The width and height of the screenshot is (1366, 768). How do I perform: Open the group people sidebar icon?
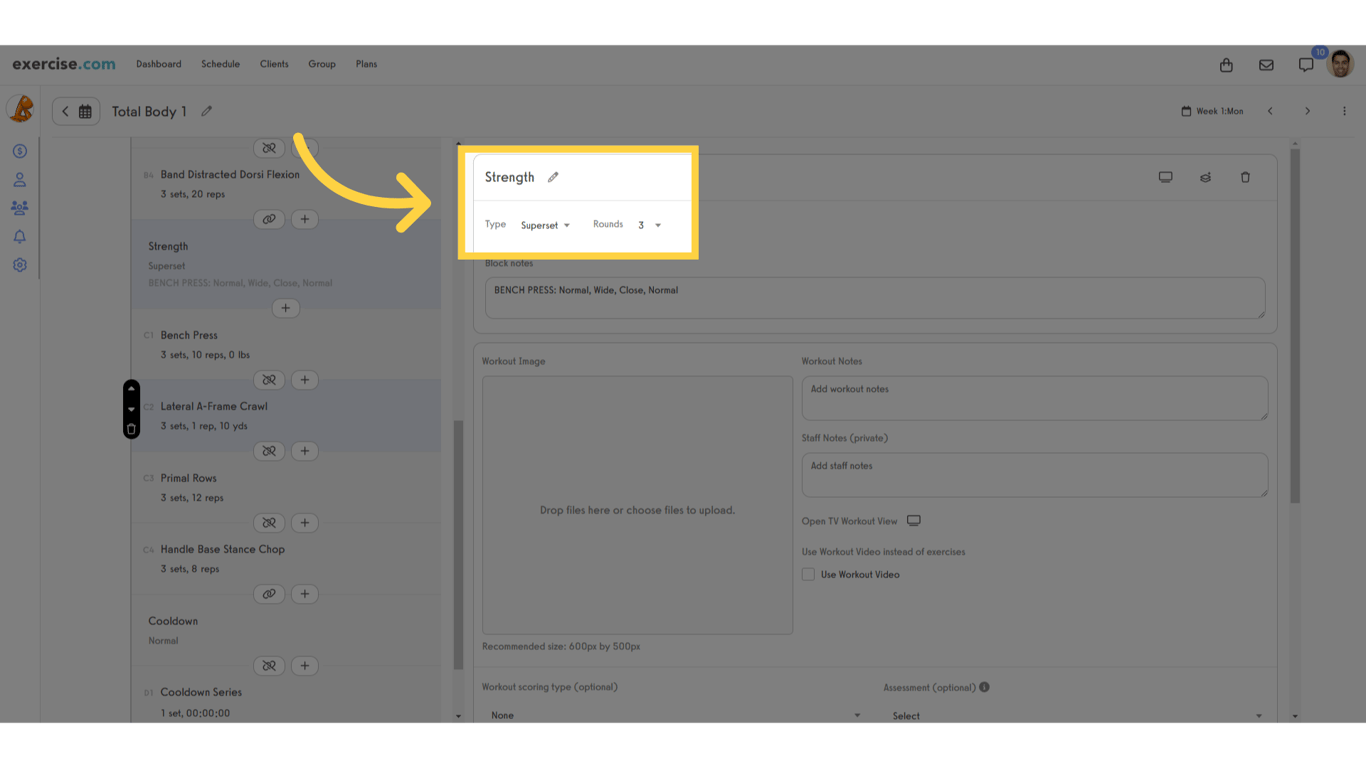[19, 208]
